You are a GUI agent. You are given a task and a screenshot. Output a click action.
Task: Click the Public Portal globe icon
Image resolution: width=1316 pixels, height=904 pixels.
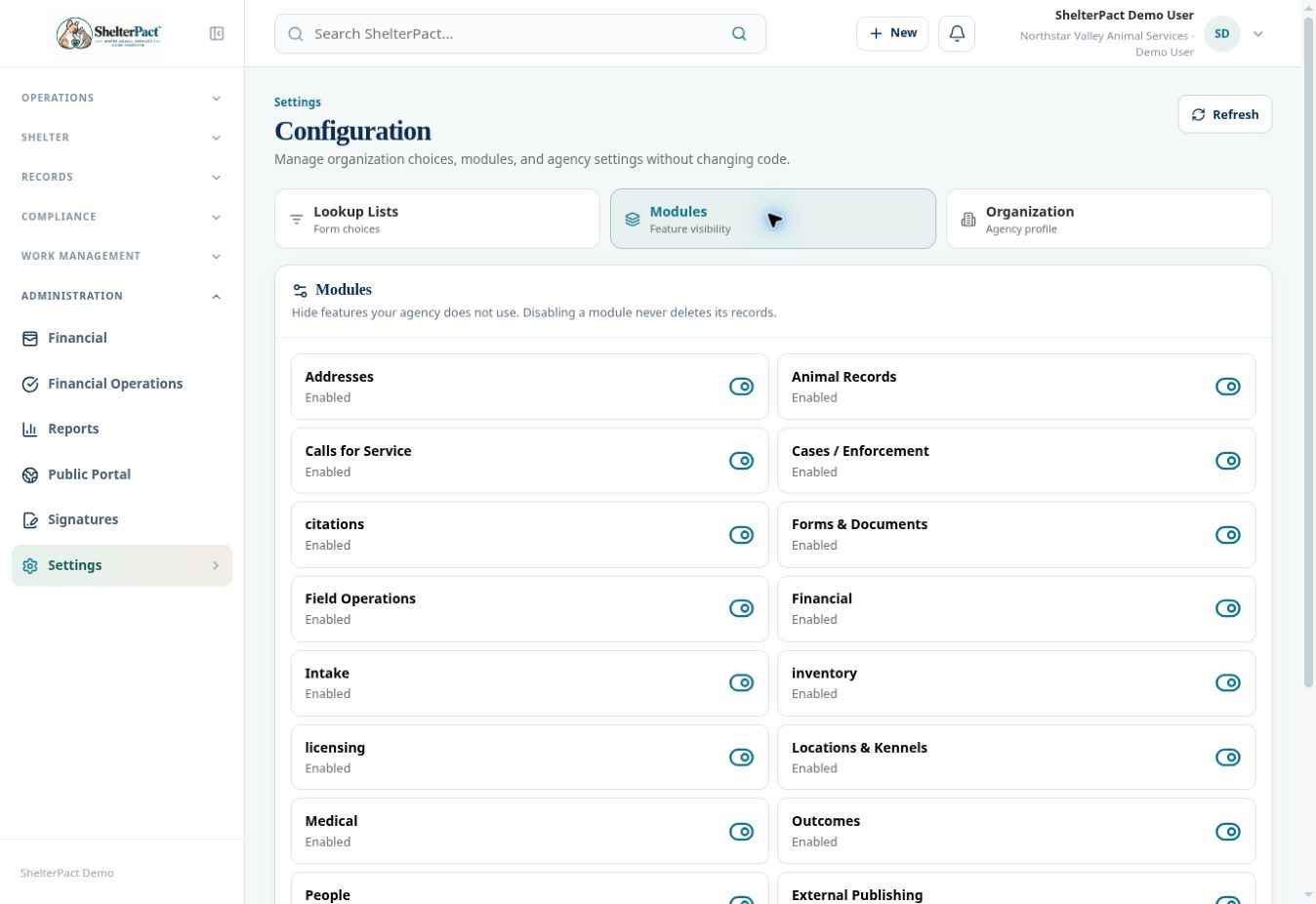coord(30,474)
